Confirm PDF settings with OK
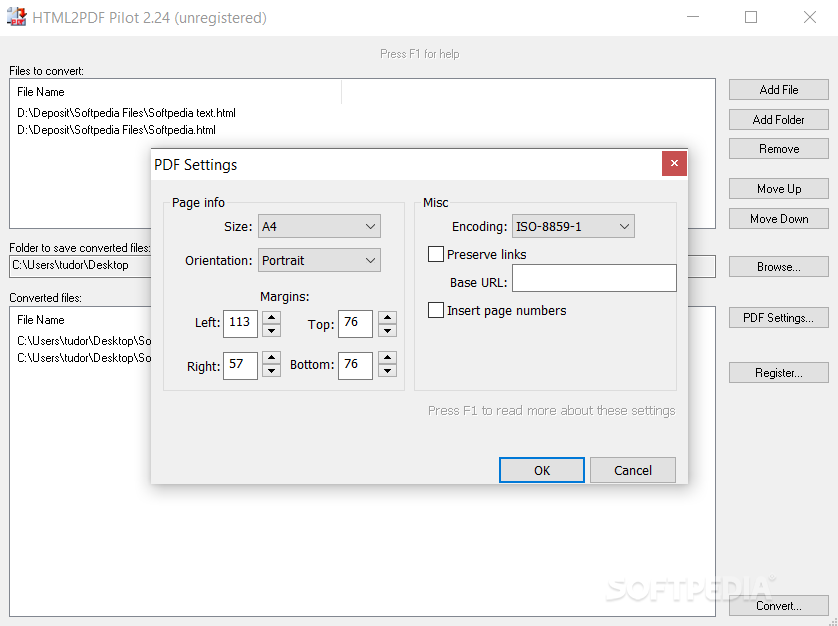 (541, 470)
